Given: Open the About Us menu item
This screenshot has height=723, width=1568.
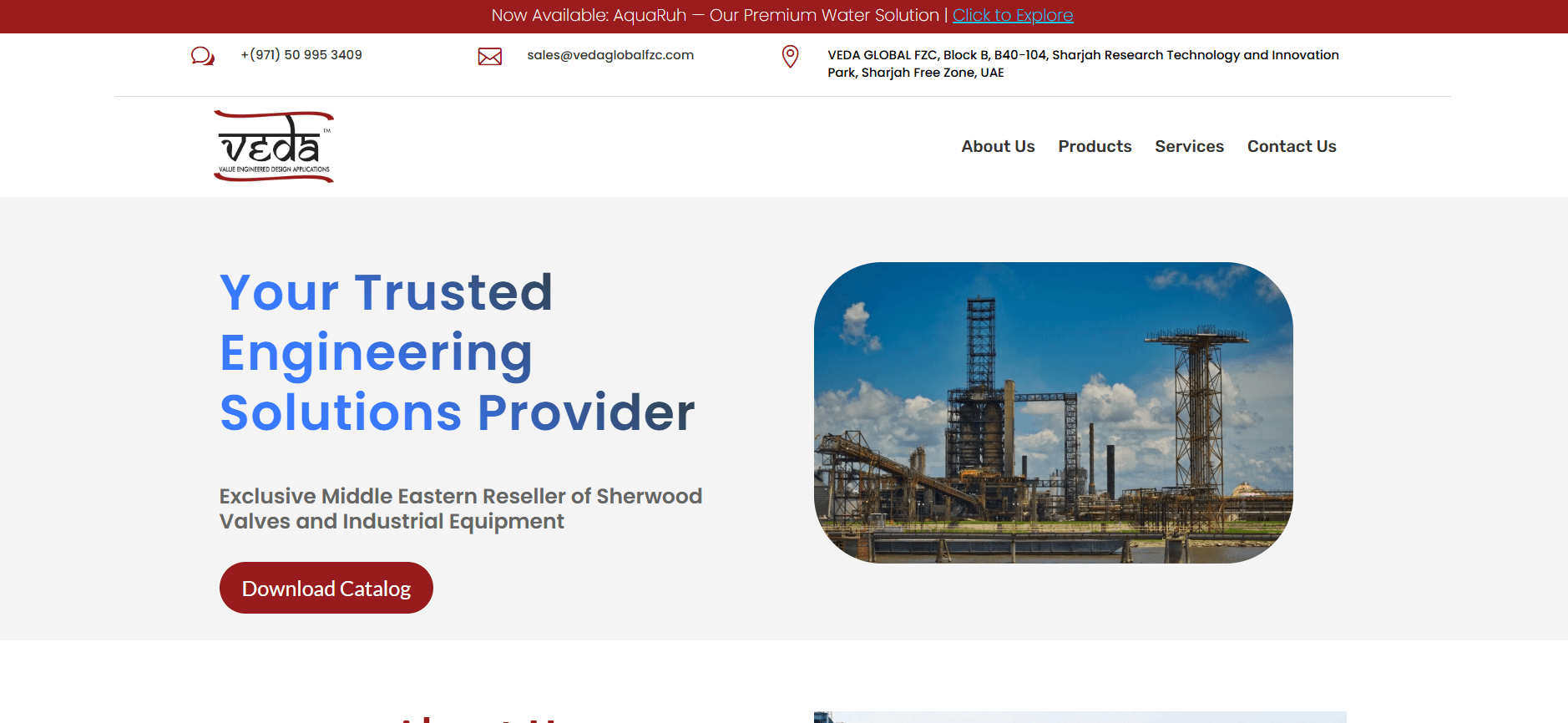Looking at the screenshot, I should pos(998,146).
